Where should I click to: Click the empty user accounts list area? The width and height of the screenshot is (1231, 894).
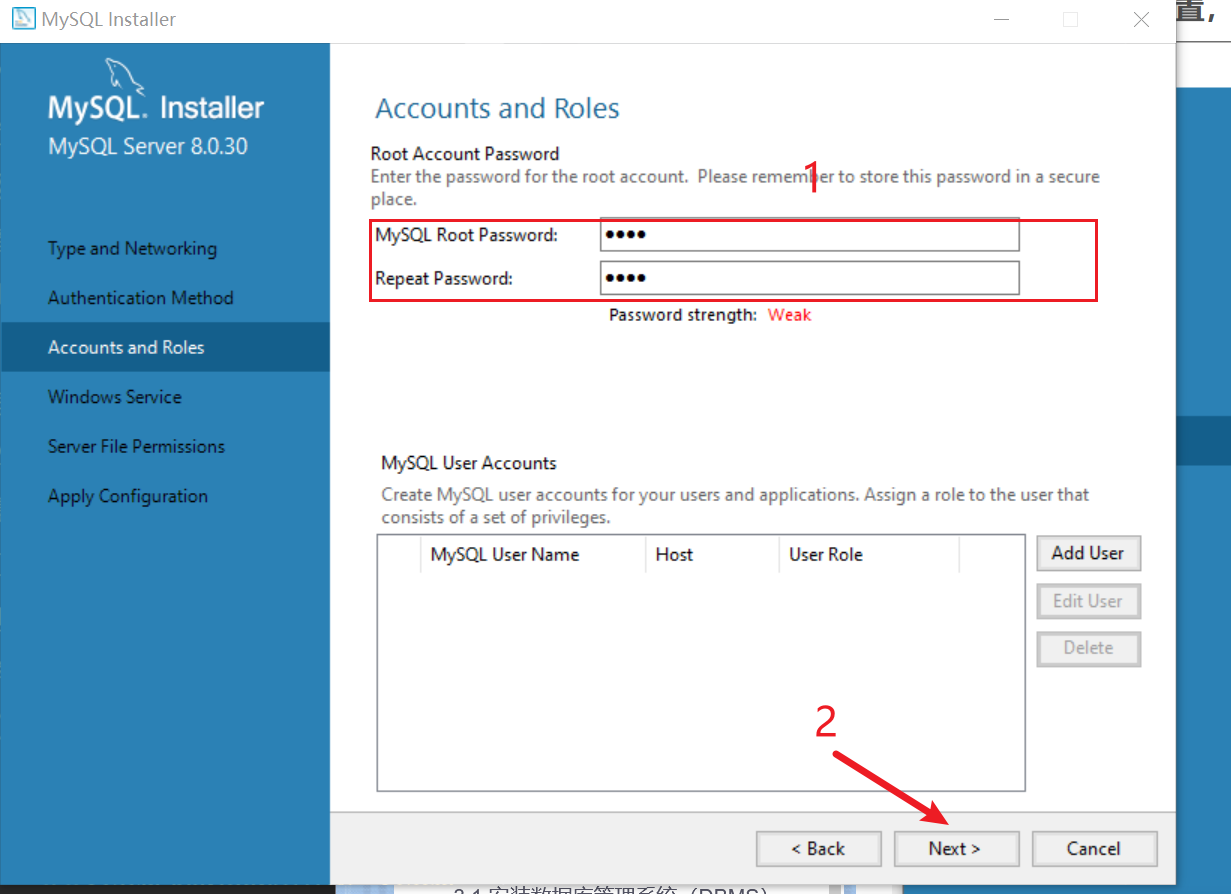pos(701,680)
